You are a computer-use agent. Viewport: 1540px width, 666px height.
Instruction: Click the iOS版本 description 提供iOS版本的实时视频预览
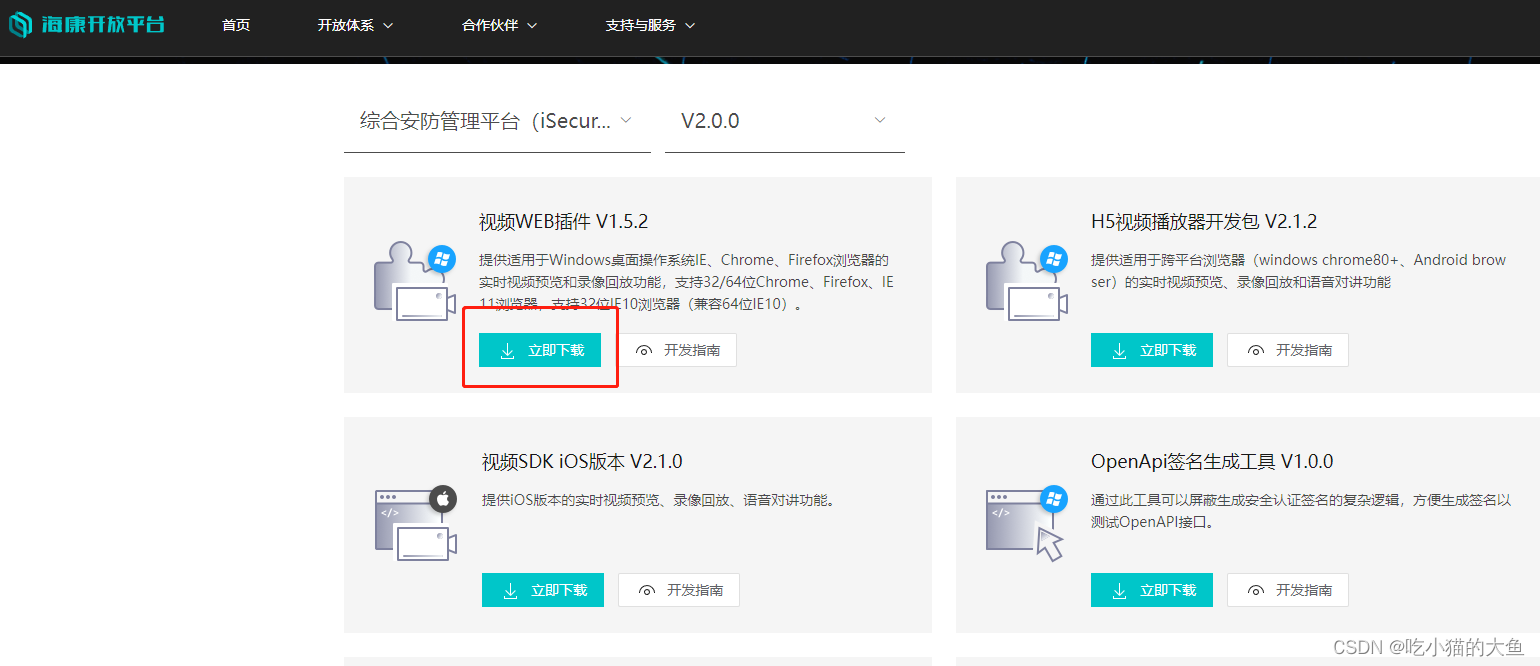658,500
